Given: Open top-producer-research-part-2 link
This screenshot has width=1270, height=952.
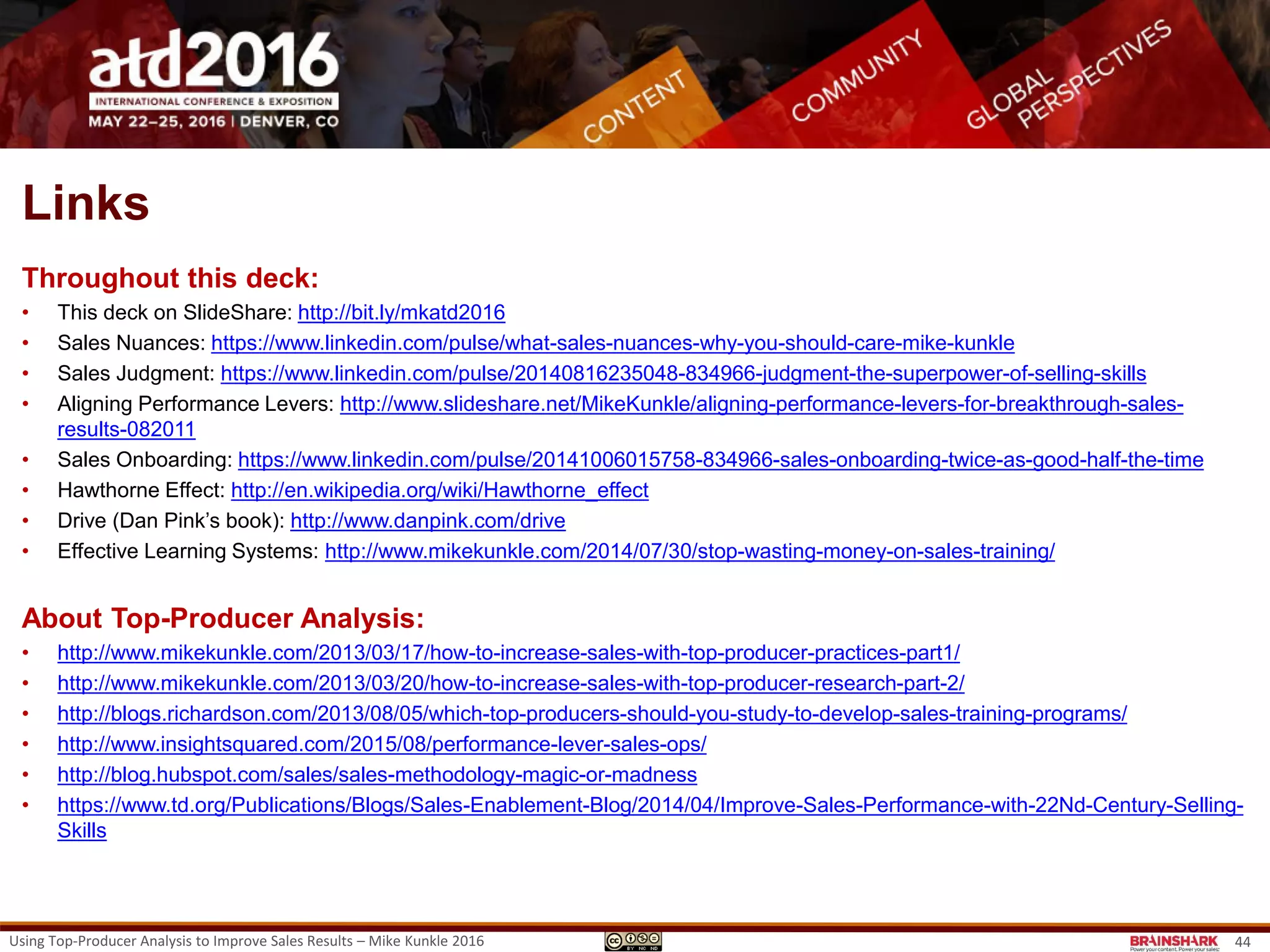Looking at the screenshot, I should tap(511, 683).
